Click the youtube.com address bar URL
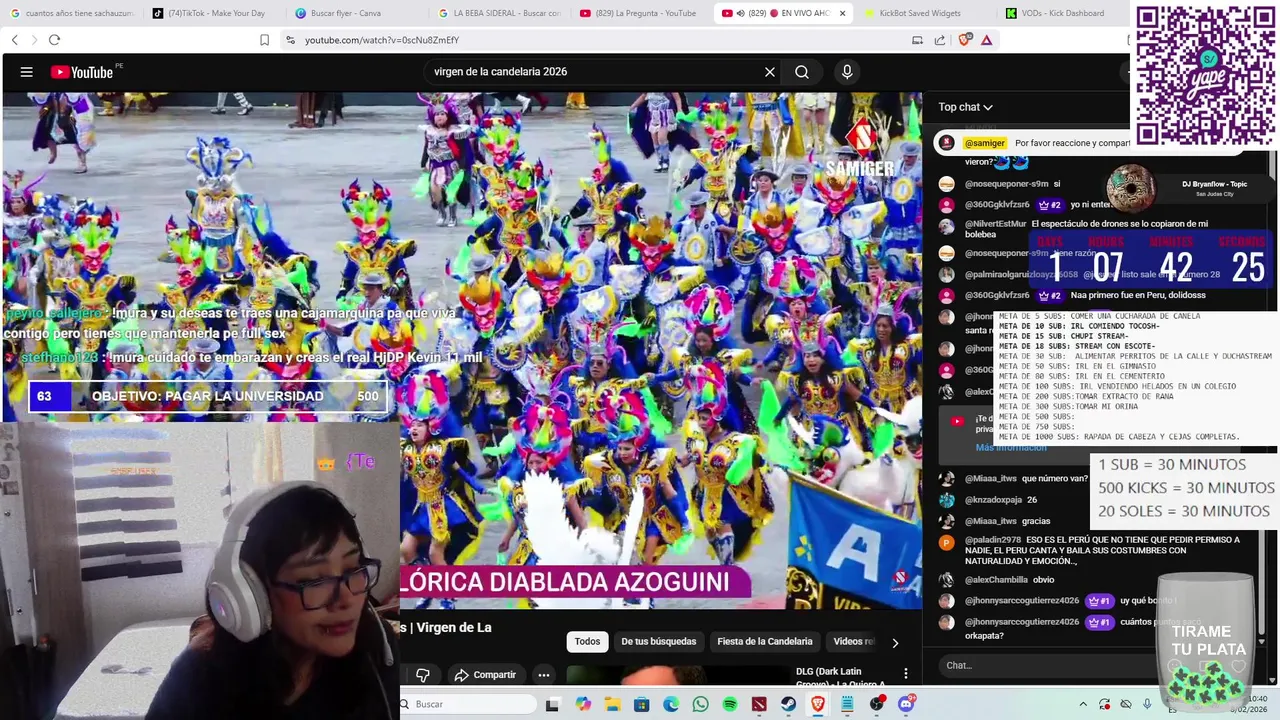Screen dimensions: 1280x720 [x=382, y=40]
